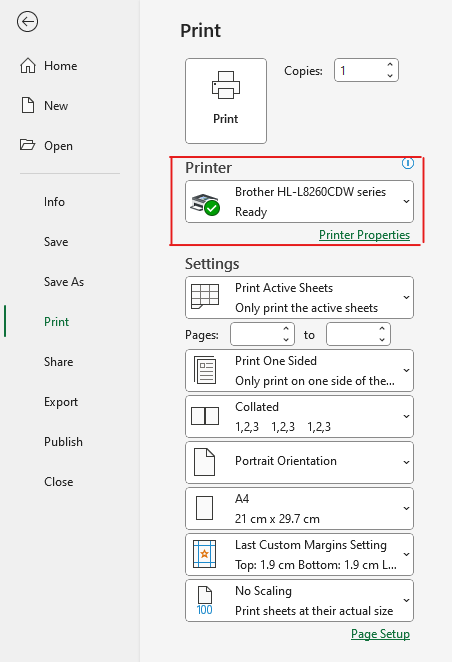Screen dimensions: 452x662
Task: Open the Page Setup link
Action: coord(380,634)
